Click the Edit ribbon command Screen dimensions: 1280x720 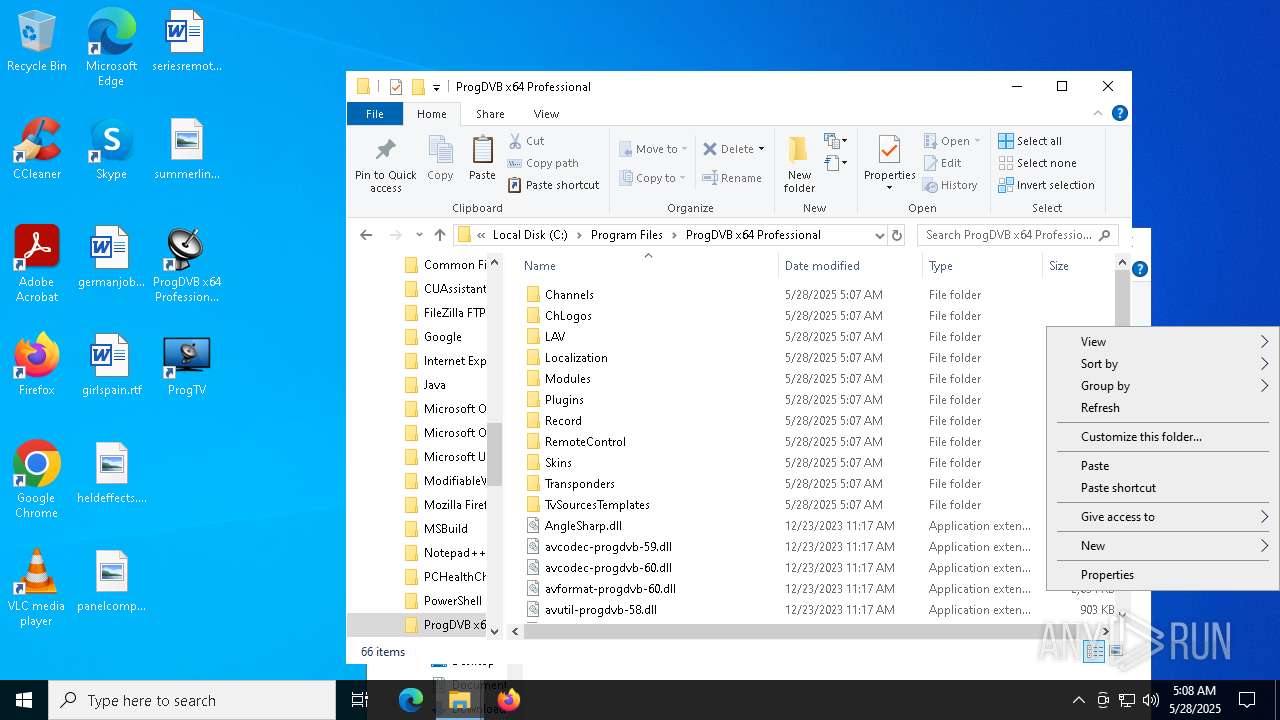[x=942, y=163]
